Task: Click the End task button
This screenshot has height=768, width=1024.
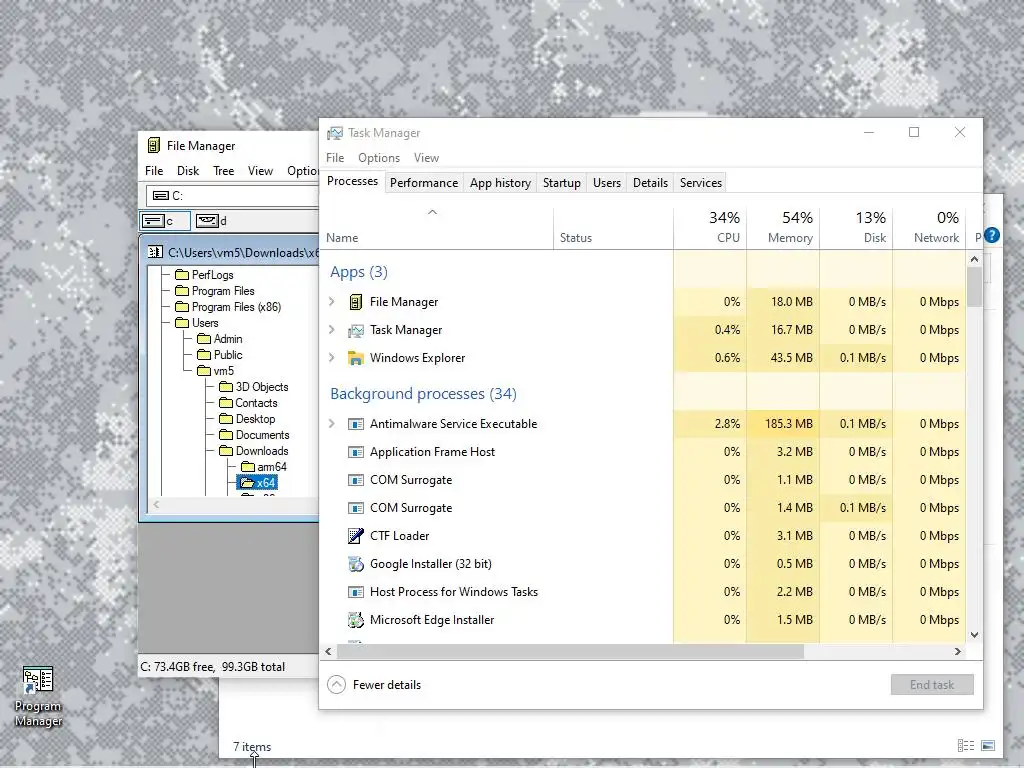Action: (932, 684)
